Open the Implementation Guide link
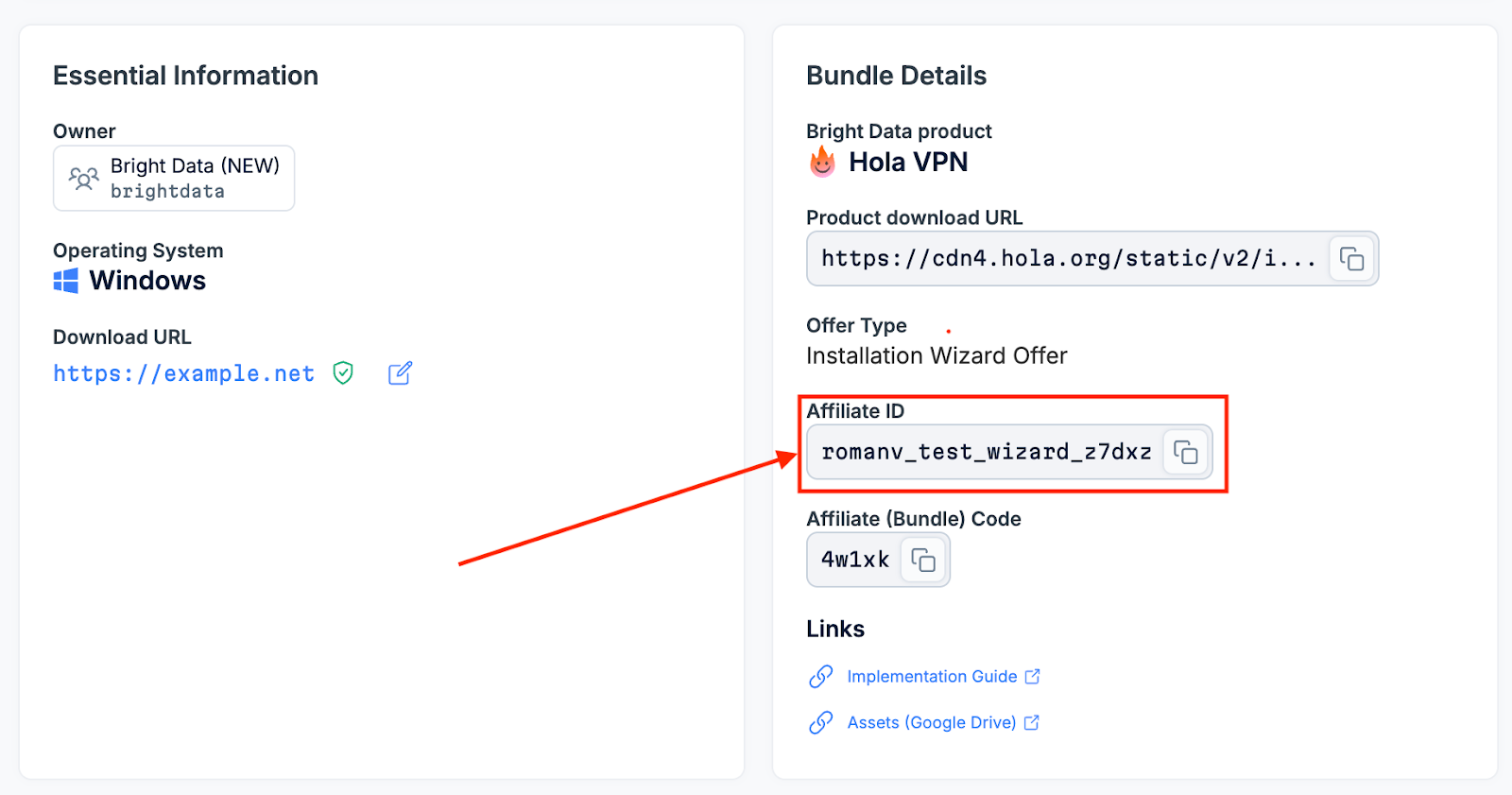 pos(932,677)
